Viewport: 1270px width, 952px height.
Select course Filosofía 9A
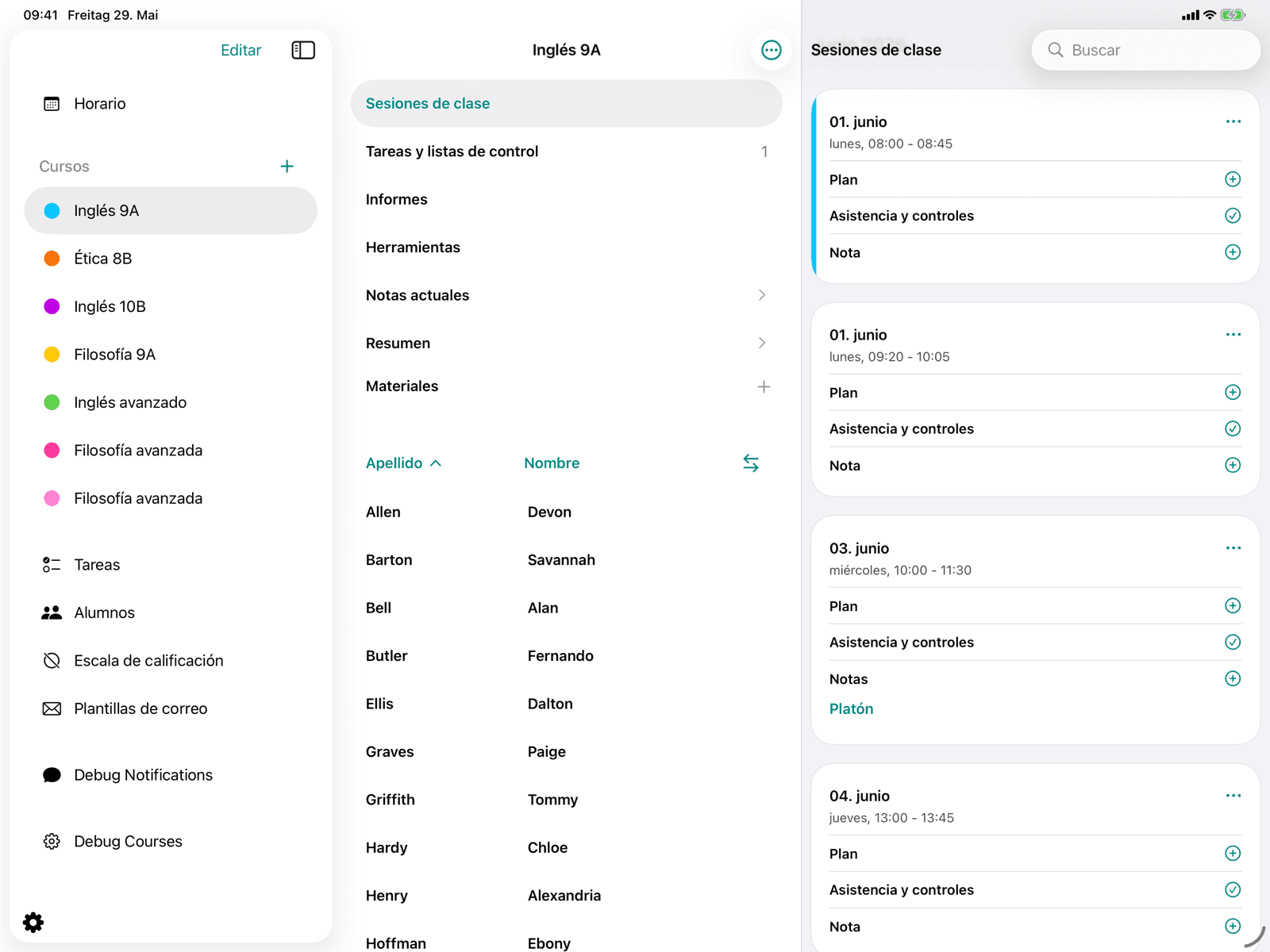tap(171, 355)
